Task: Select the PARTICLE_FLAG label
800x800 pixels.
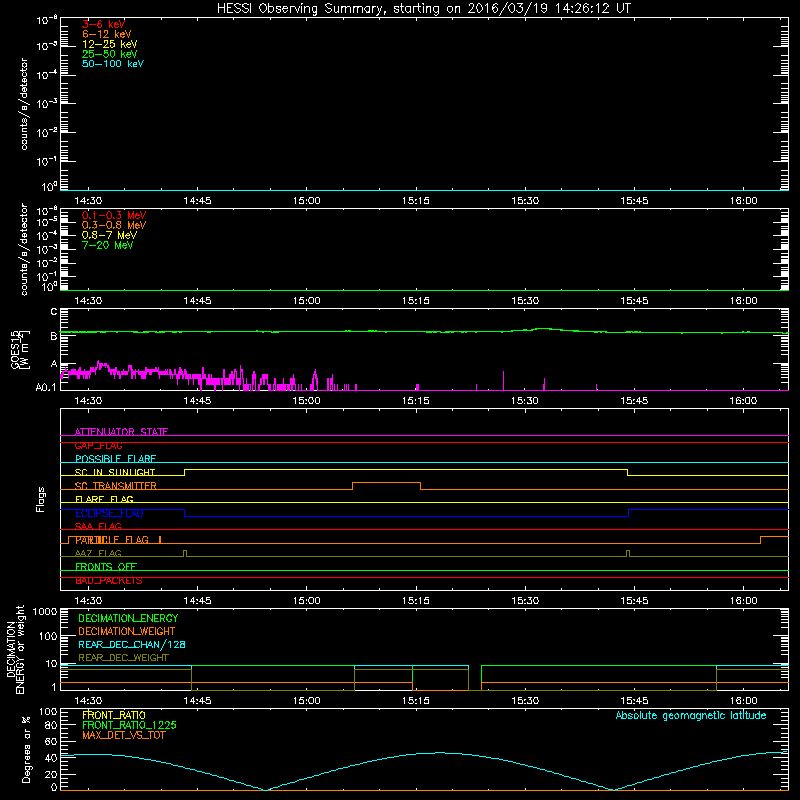Action: 112,540
